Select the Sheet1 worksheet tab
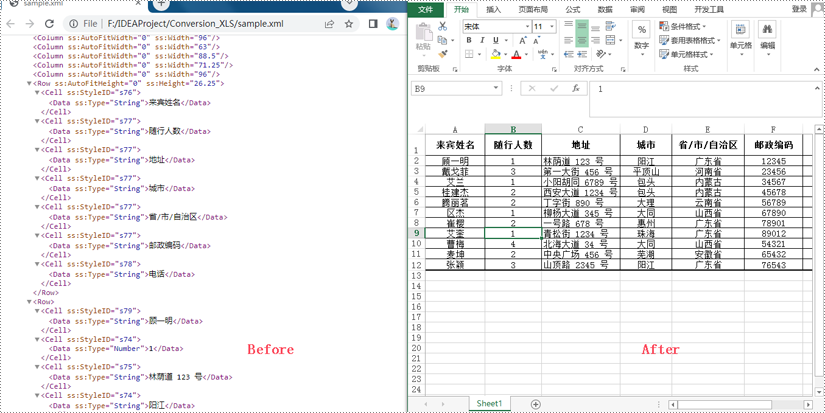 (490, 404)
